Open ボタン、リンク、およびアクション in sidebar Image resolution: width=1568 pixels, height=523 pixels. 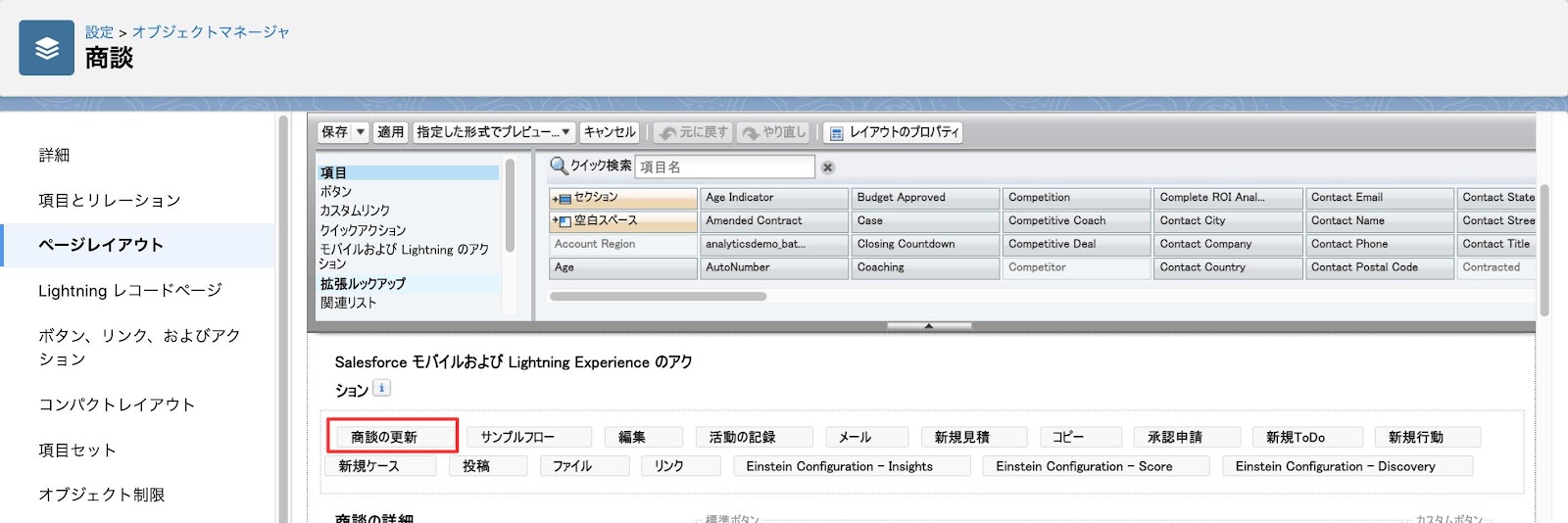coord(138,347)
